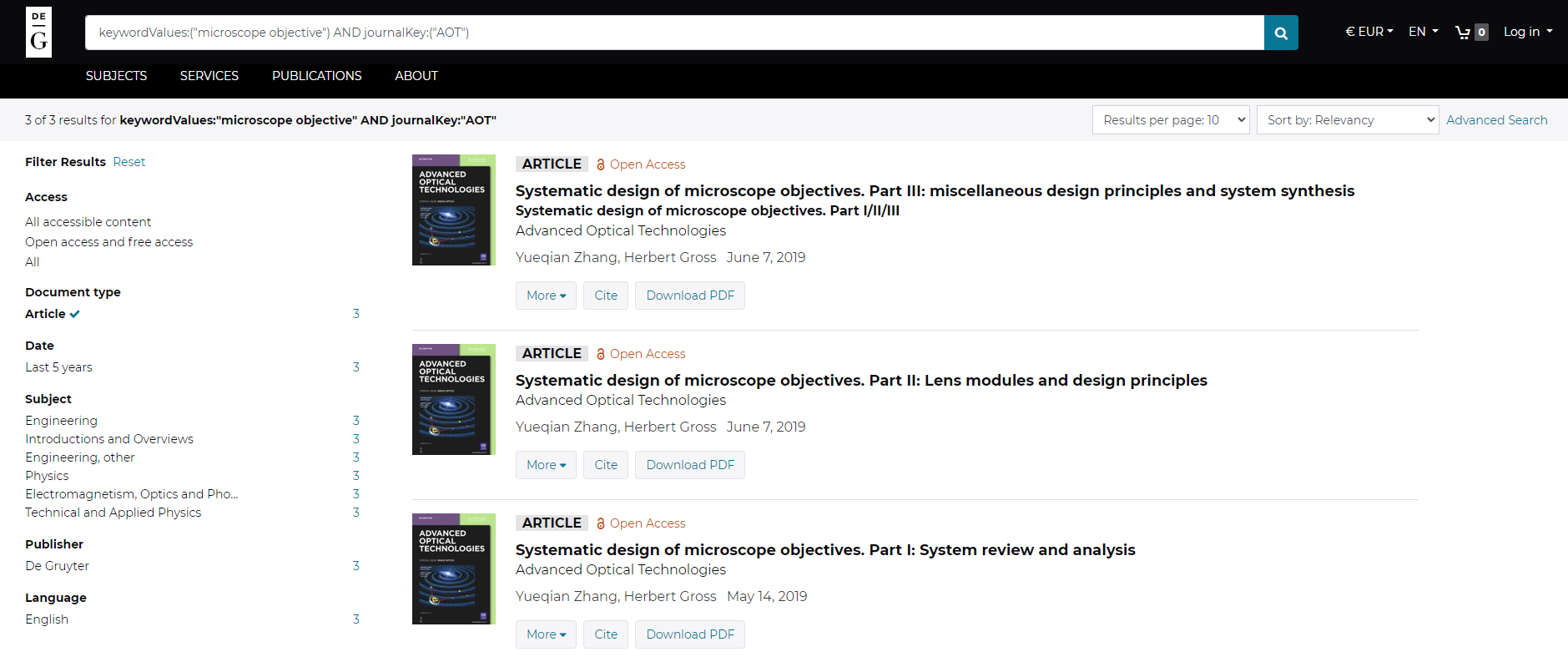
Task: Open the Log in dropdown
Action: pos(1528,32)
